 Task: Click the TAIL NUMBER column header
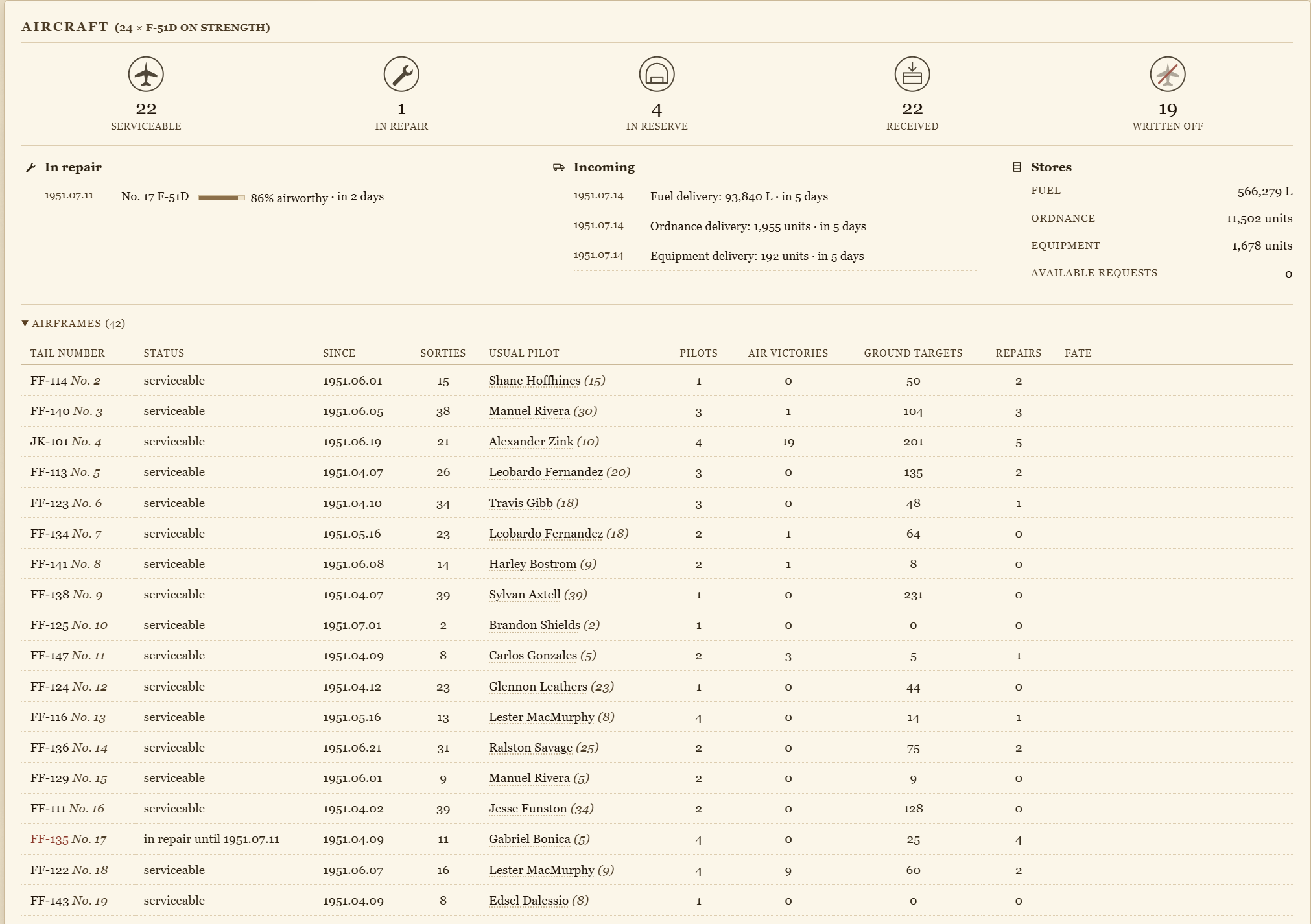pos(67,353)
